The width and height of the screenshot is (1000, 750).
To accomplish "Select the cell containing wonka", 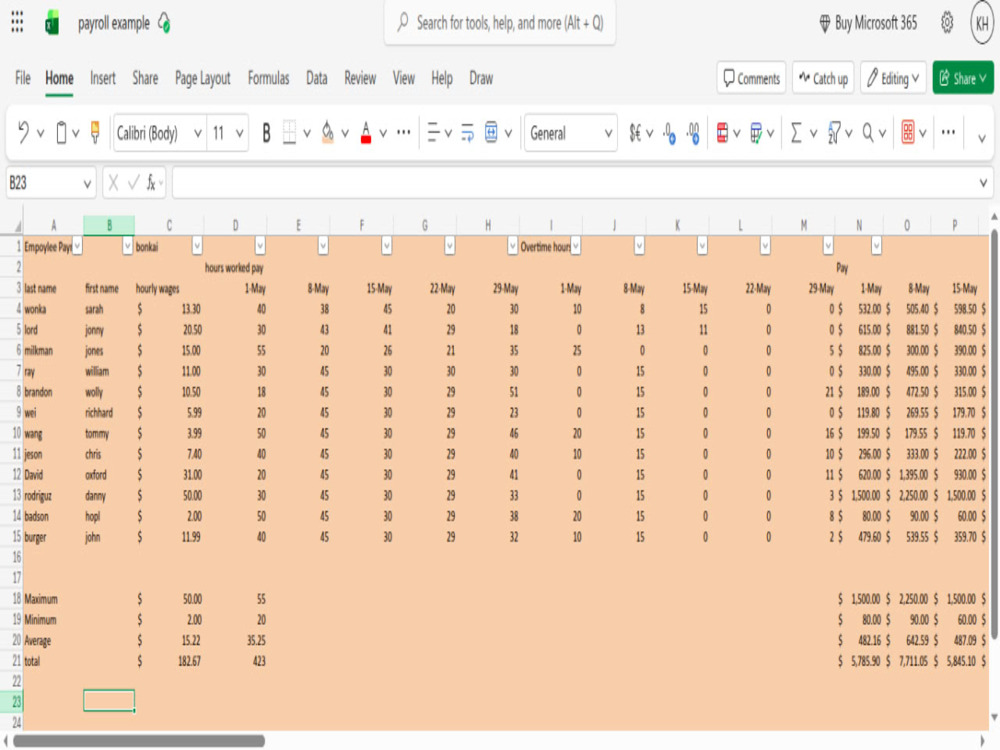I will click(x=54, y=309).
